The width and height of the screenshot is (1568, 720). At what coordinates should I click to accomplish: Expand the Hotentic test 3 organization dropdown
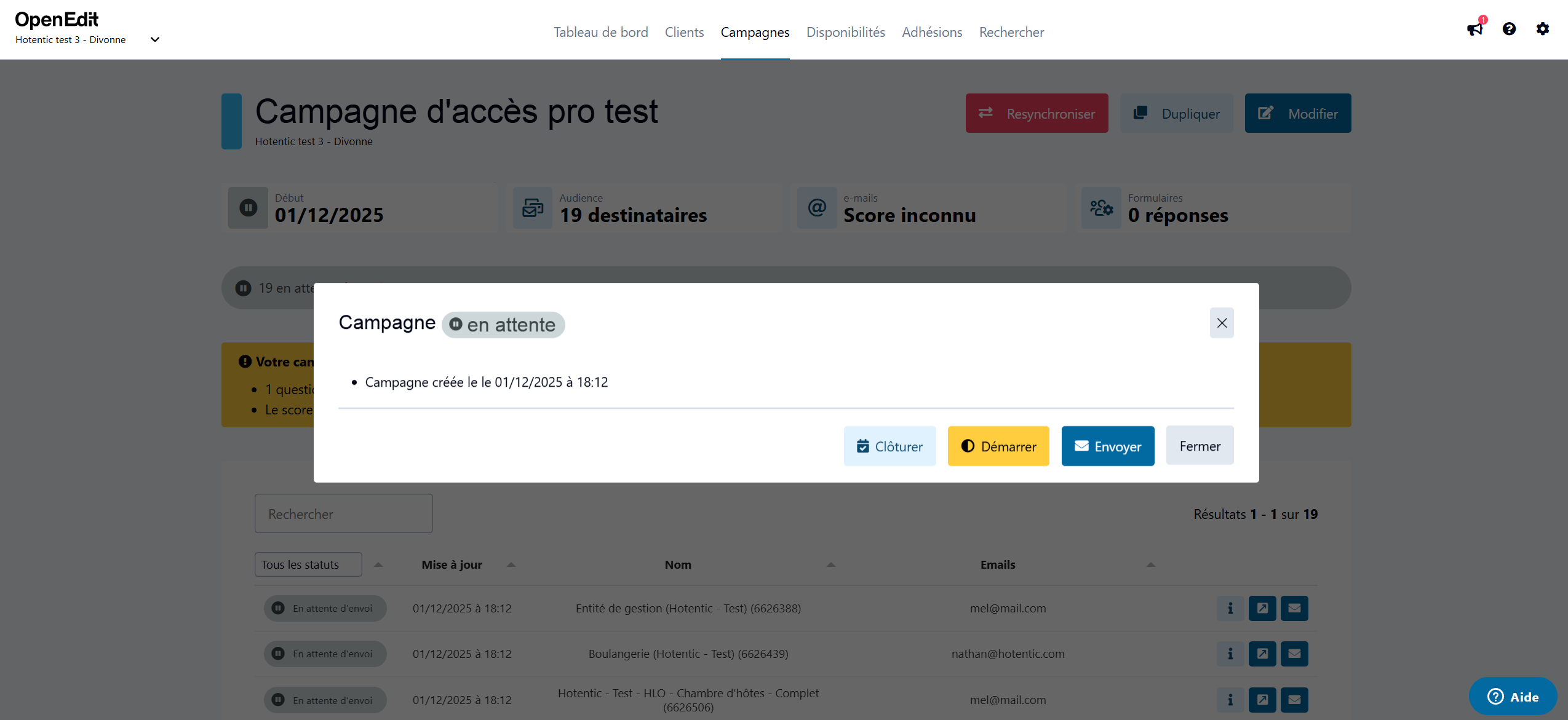point(155,39)
